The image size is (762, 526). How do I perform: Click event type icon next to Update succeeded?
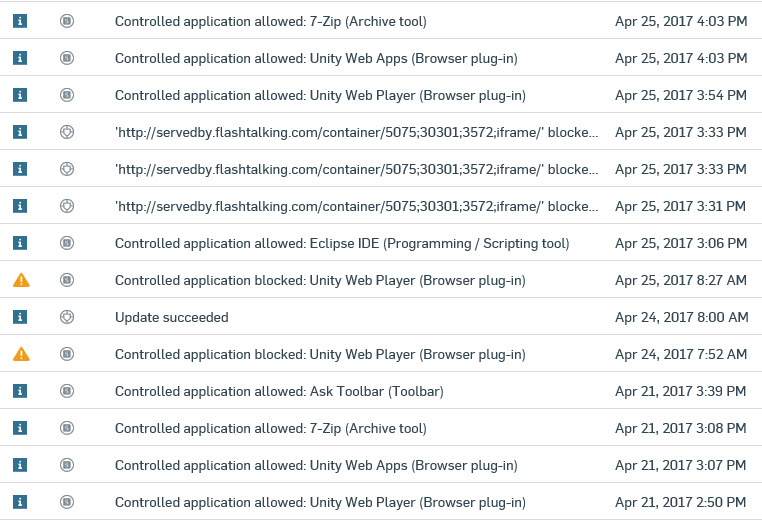(x=67, y=317)
